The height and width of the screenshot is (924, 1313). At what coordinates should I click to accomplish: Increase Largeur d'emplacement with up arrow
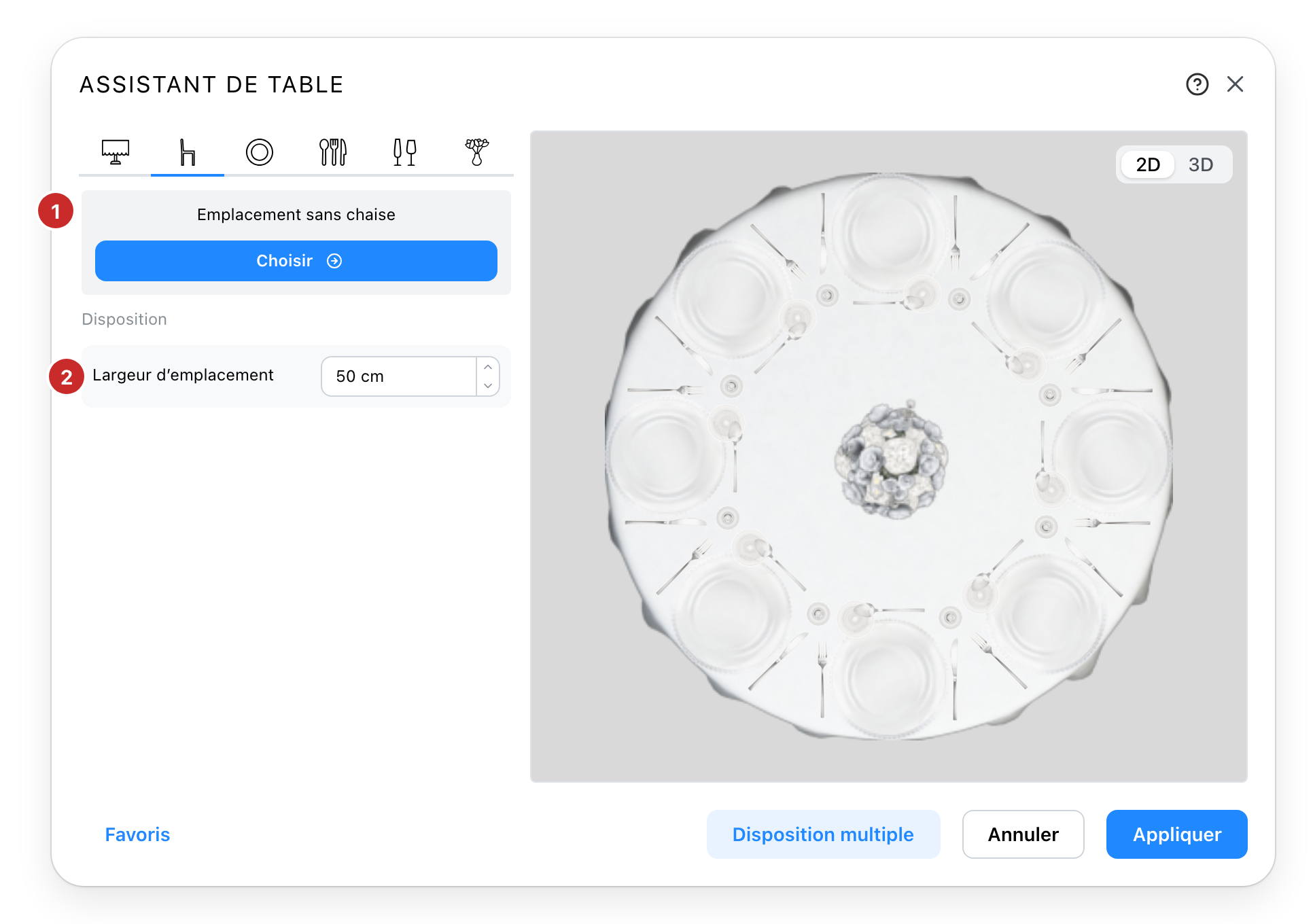click(488, 367)
